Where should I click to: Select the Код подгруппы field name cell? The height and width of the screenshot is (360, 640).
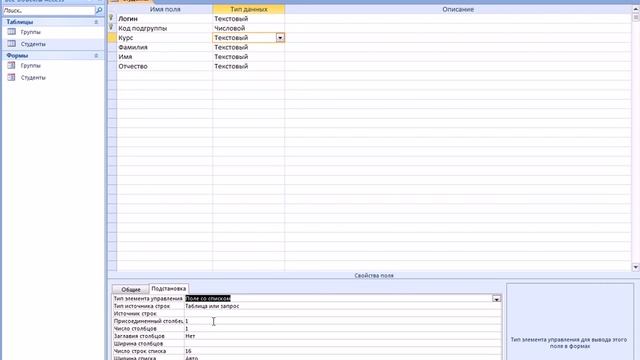[164, 28]
